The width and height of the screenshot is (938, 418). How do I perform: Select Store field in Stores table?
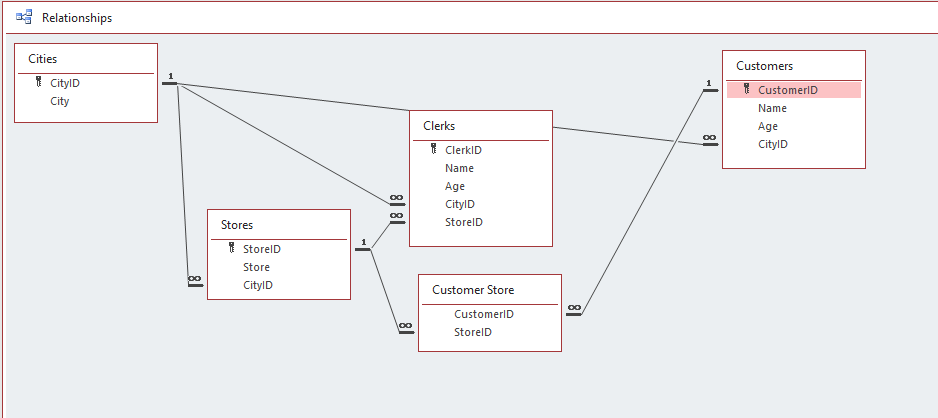(x=256, y=267)
